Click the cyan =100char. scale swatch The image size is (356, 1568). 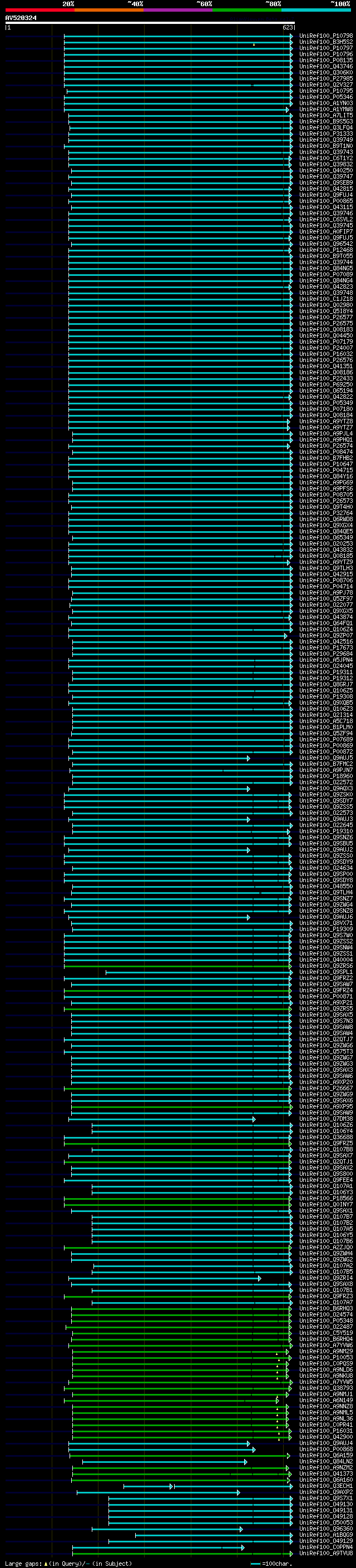point(255,1563)
